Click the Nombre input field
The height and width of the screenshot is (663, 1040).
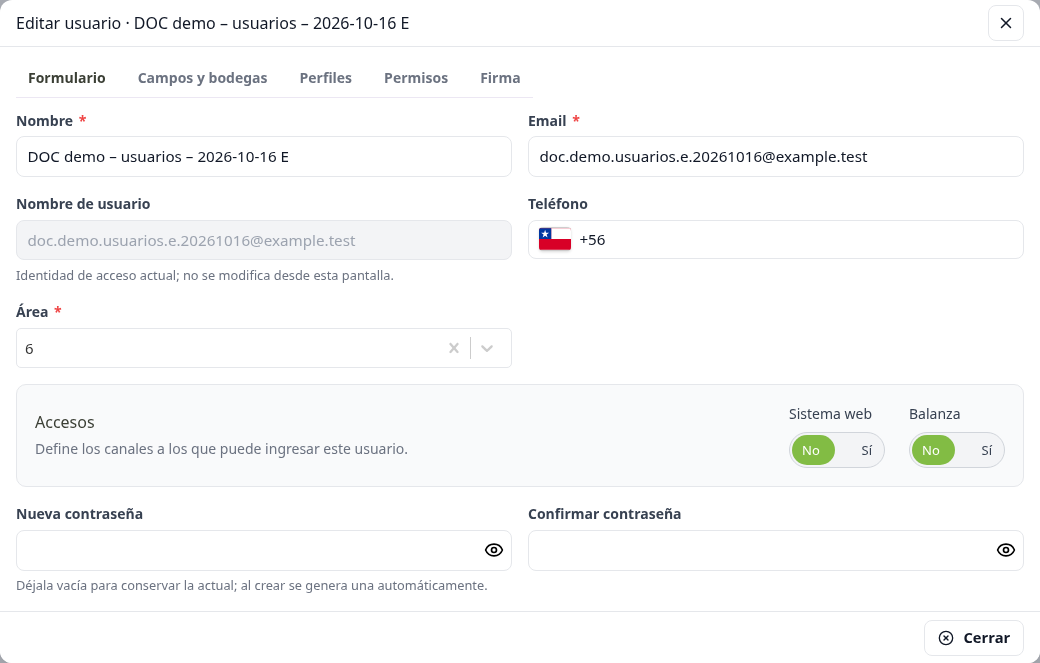coord(264,156)
